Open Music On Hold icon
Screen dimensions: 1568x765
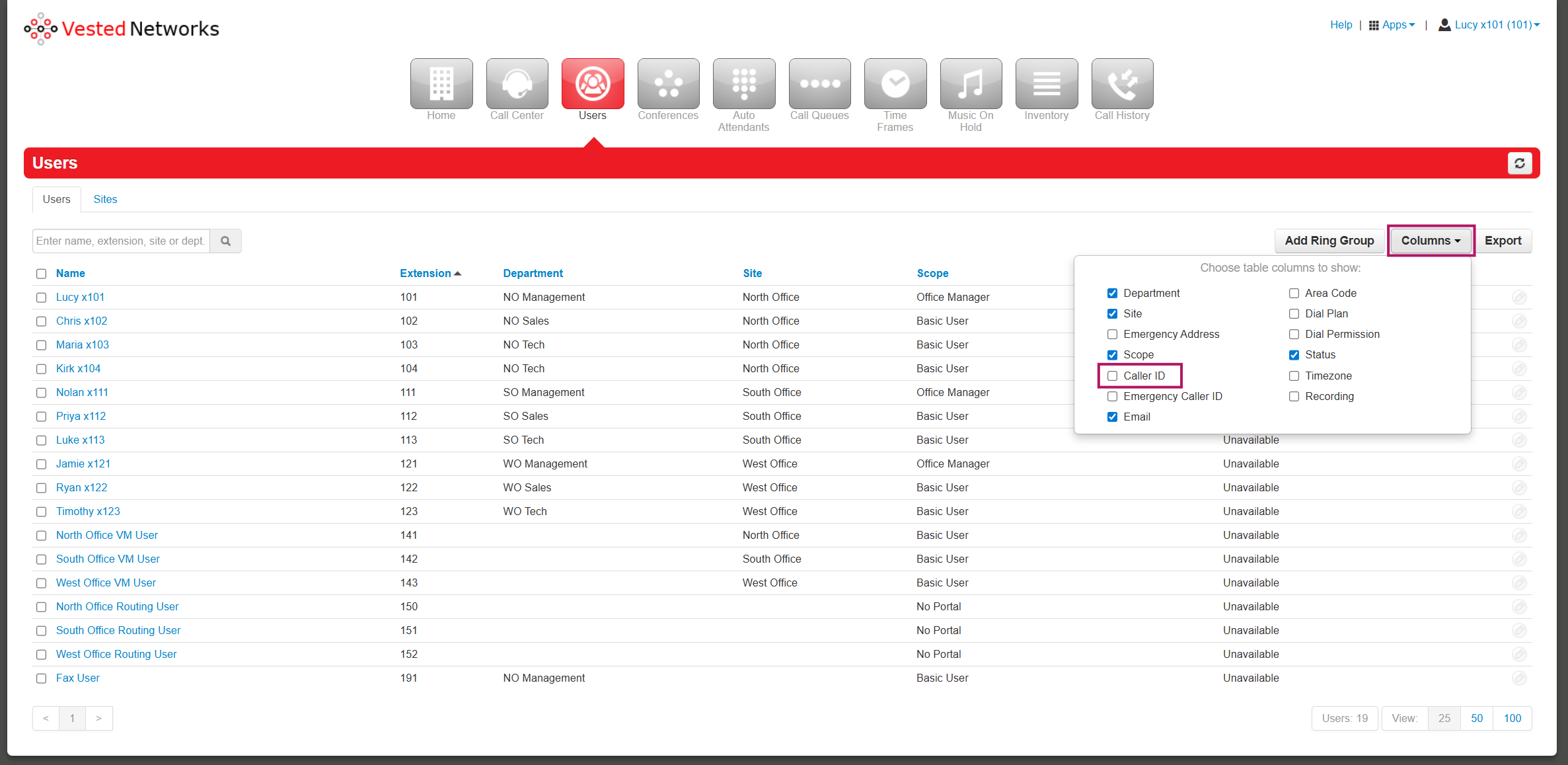tap(970, 84)
